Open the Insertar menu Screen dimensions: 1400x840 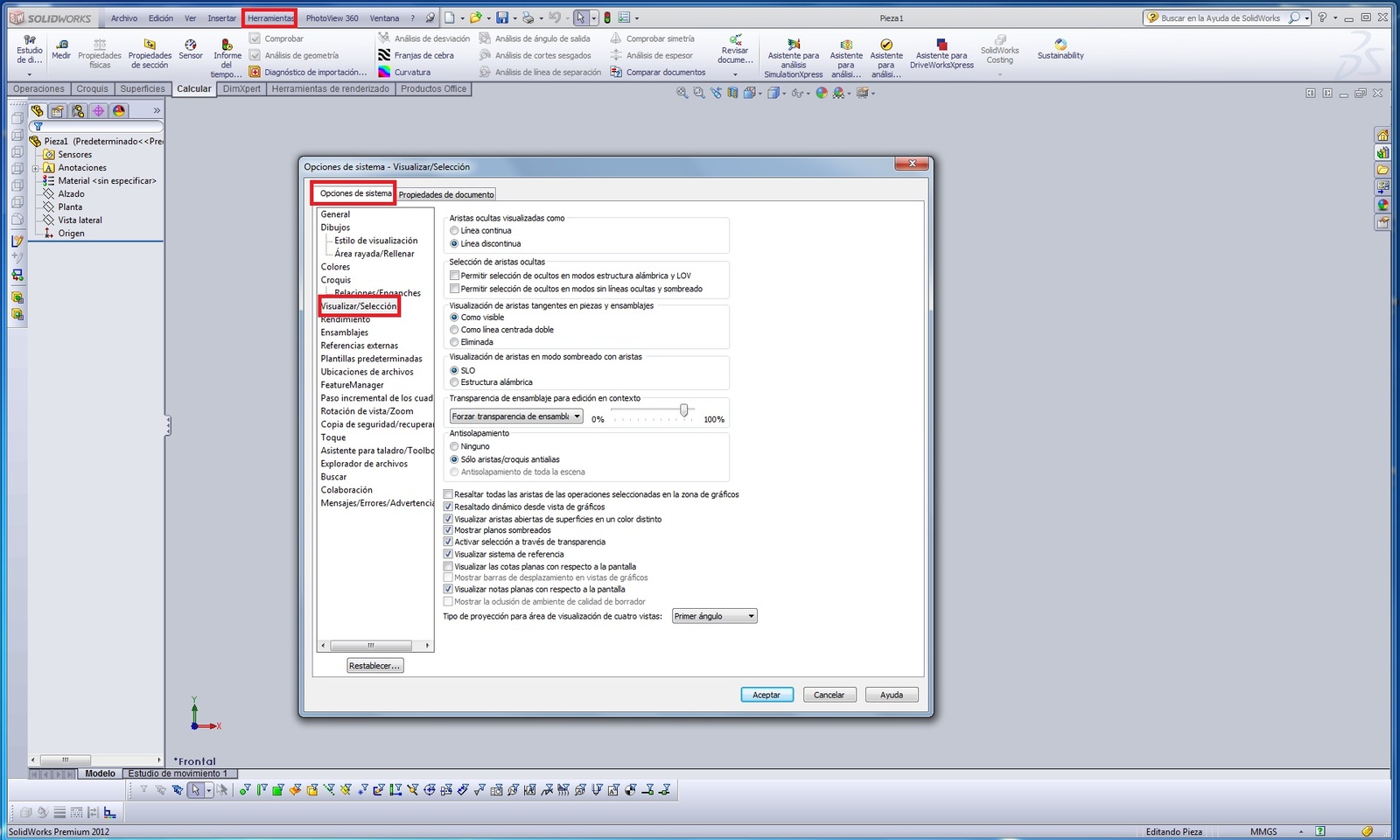click(221, 17)
